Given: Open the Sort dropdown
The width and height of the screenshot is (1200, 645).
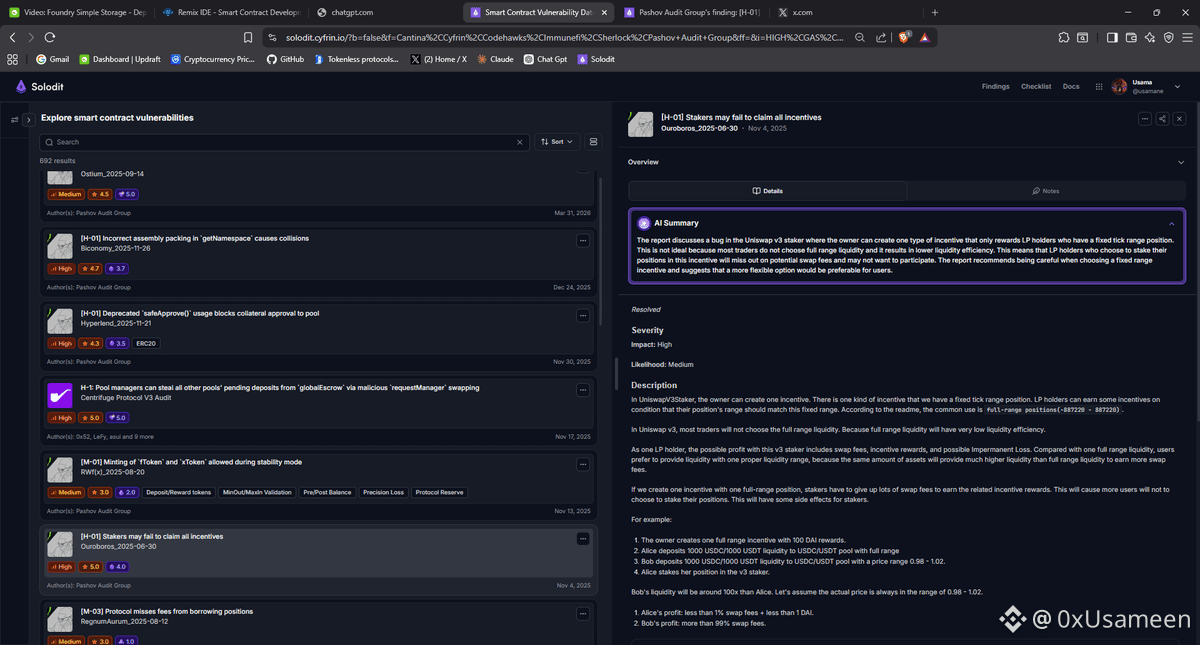Looking at the screenshot, I should (556, 142).
